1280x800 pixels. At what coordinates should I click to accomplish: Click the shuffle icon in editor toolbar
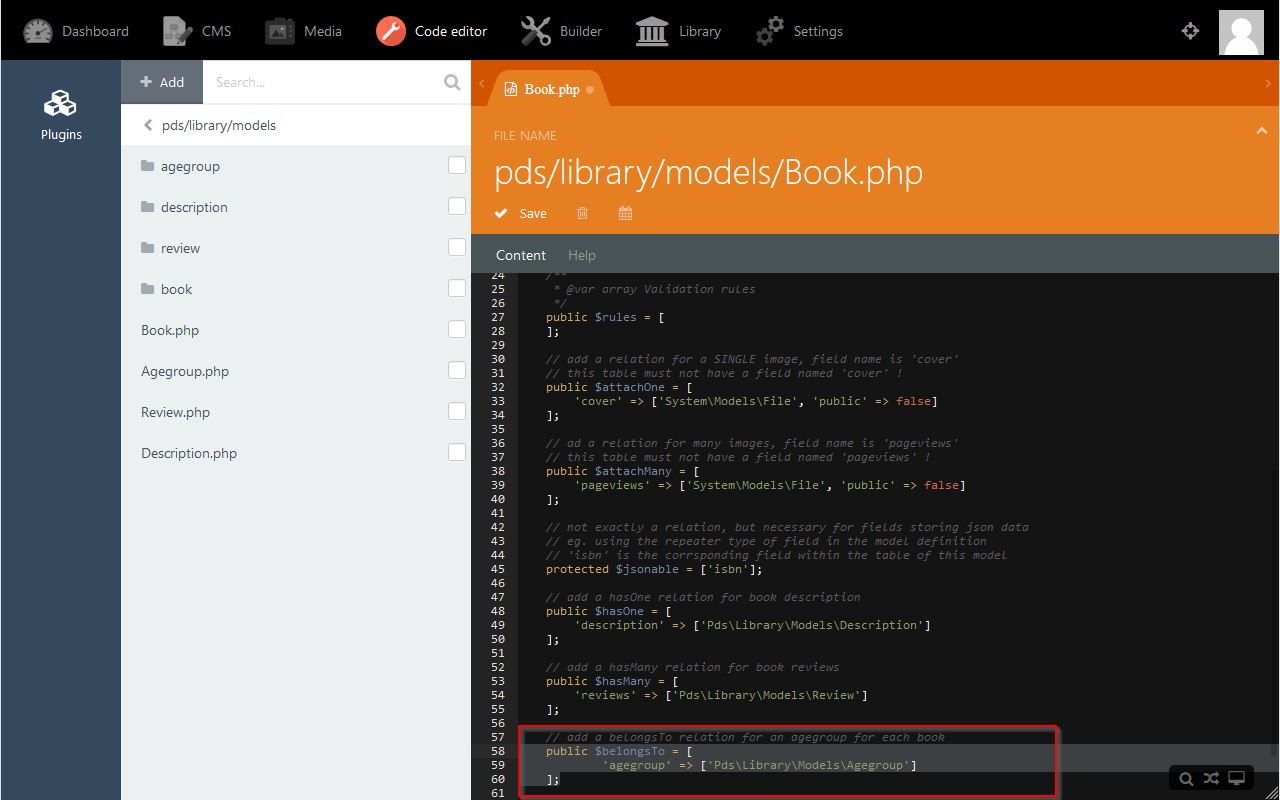(x=1211, y=779)
